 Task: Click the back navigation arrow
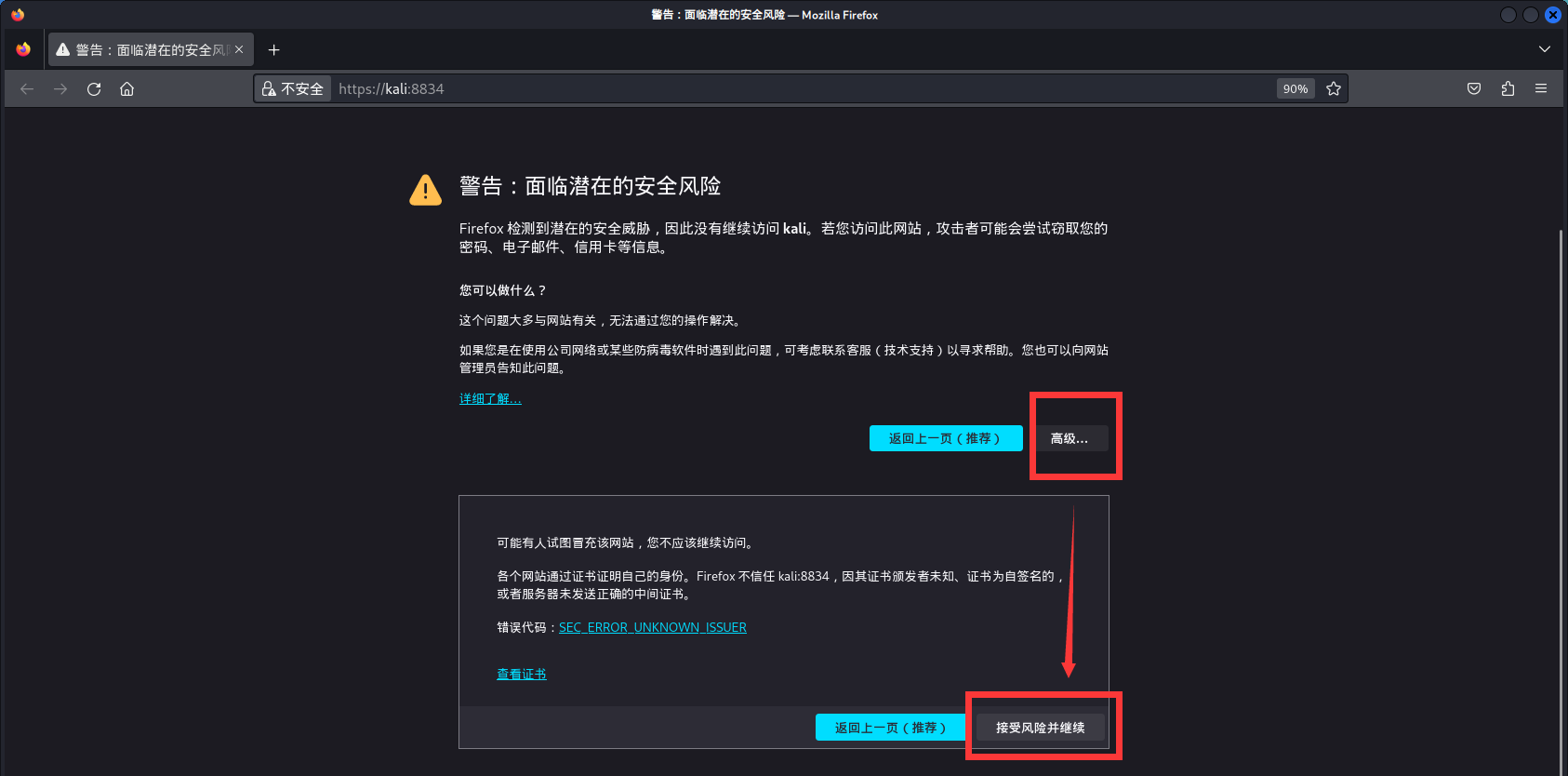(x=27, y=89)
